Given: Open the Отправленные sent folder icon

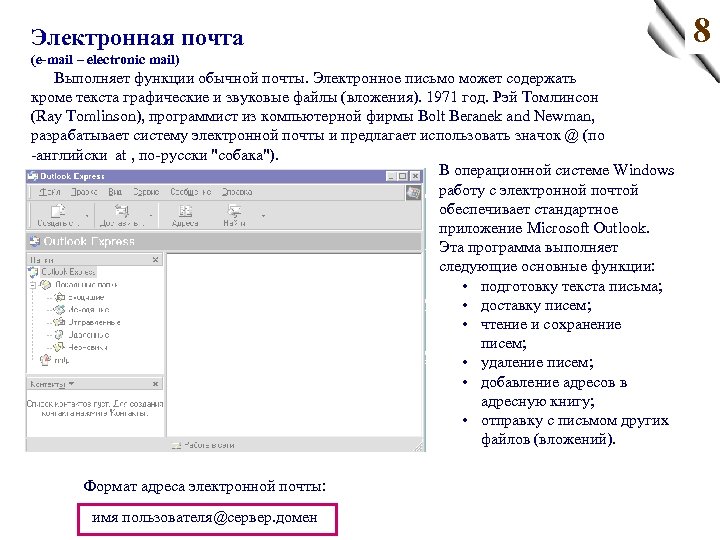Looking at the screenshot, I should coord(59,322).
